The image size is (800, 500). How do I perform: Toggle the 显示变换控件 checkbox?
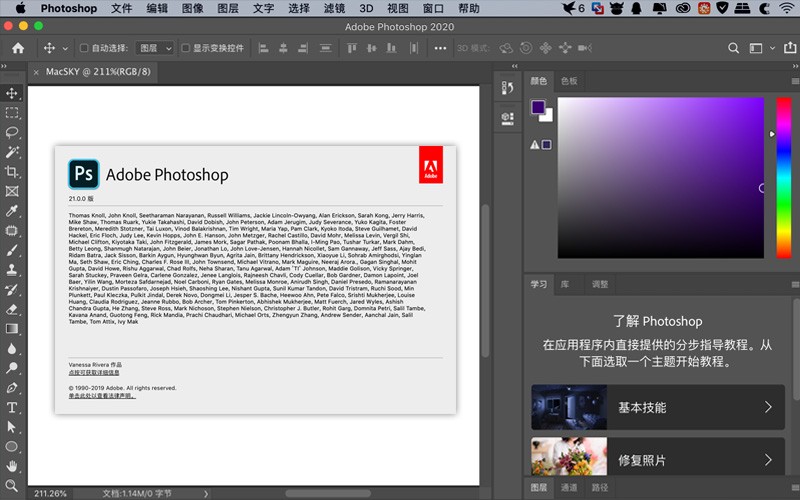click(186, 48)
